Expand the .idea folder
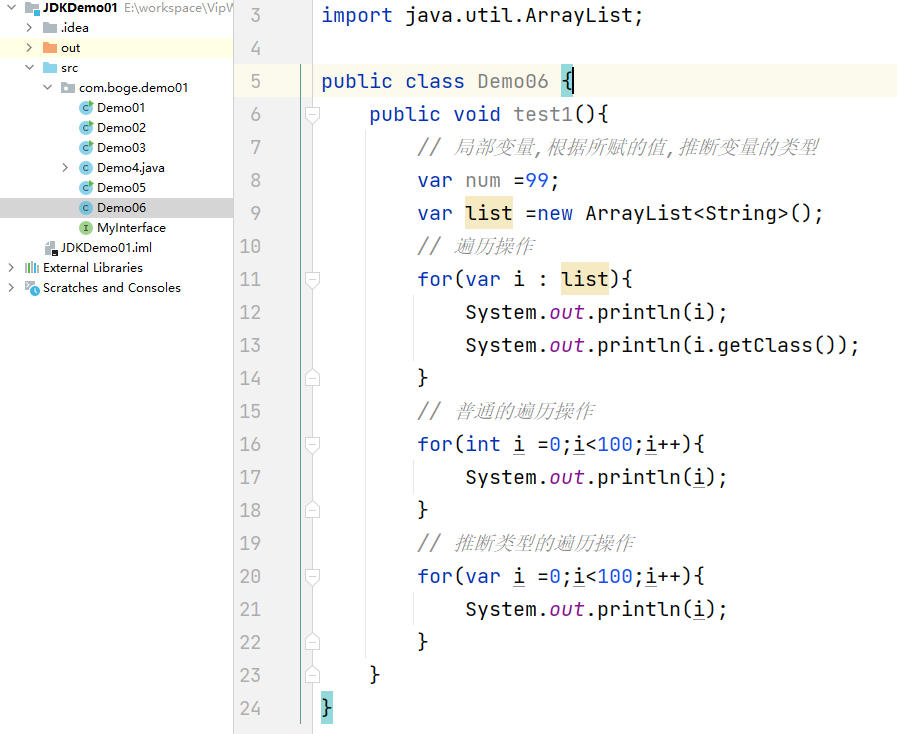Image resolution: width=897 pixels, height=734 pixels. pos(29,27)
